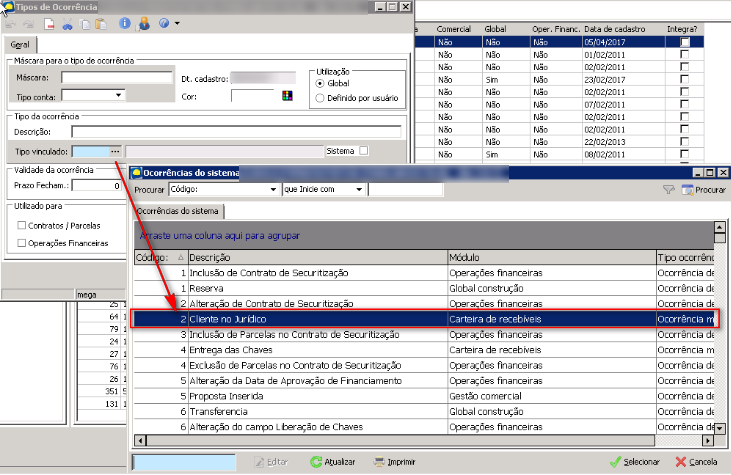The width and height of the screenshot is (731, 475).
Task: Switch to the Geral tab
Action: [18, 45]
